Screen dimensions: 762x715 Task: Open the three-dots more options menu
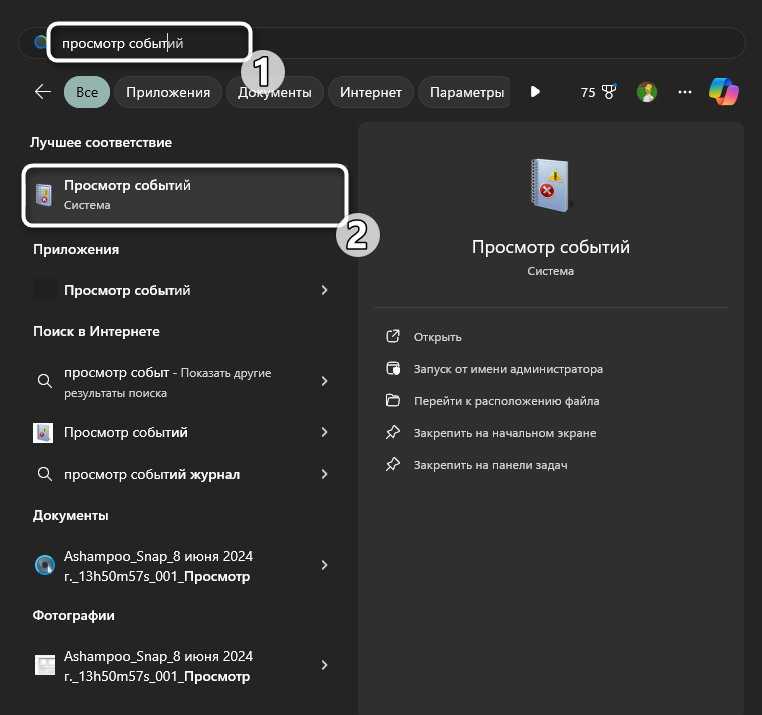(x=685, y=92)
